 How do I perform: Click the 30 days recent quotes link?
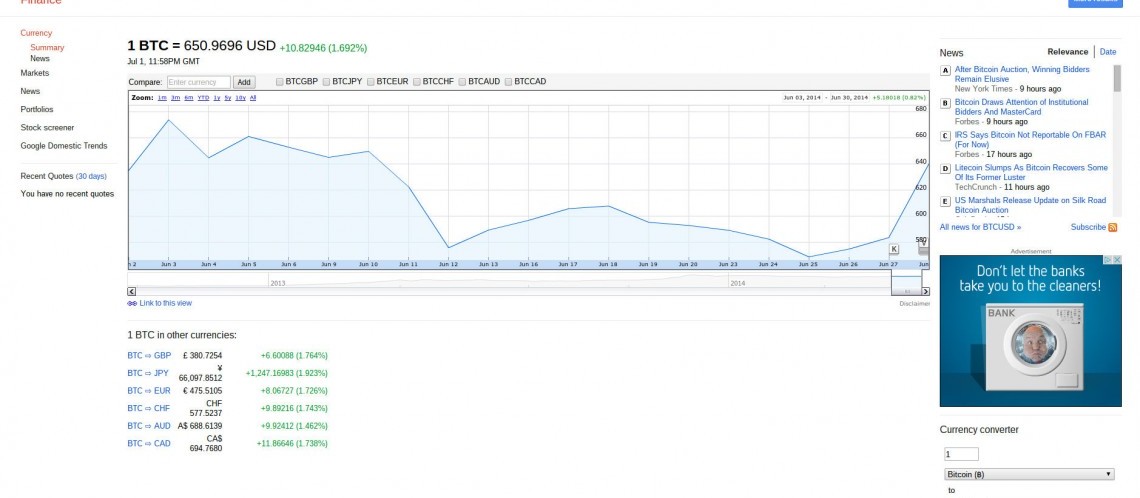[x=92, y=177]
